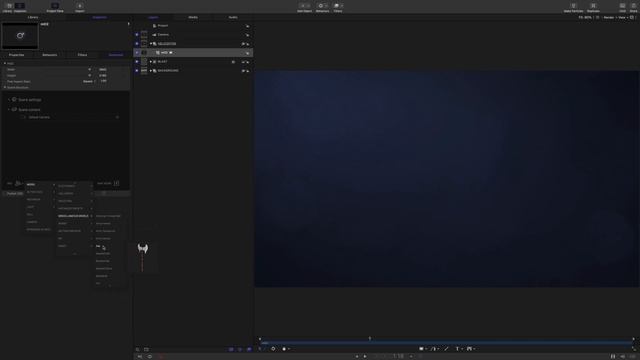
Task: Expand the BACKGROUND group disclosure triangle
Action: click(x=151, y=71)
